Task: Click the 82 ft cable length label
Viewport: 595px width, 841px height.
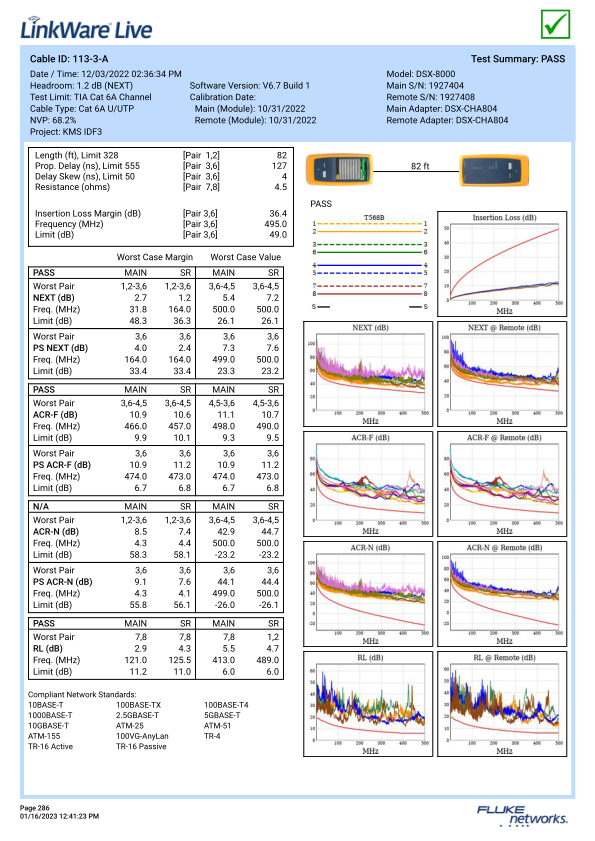Action: [x=420, y=166]
